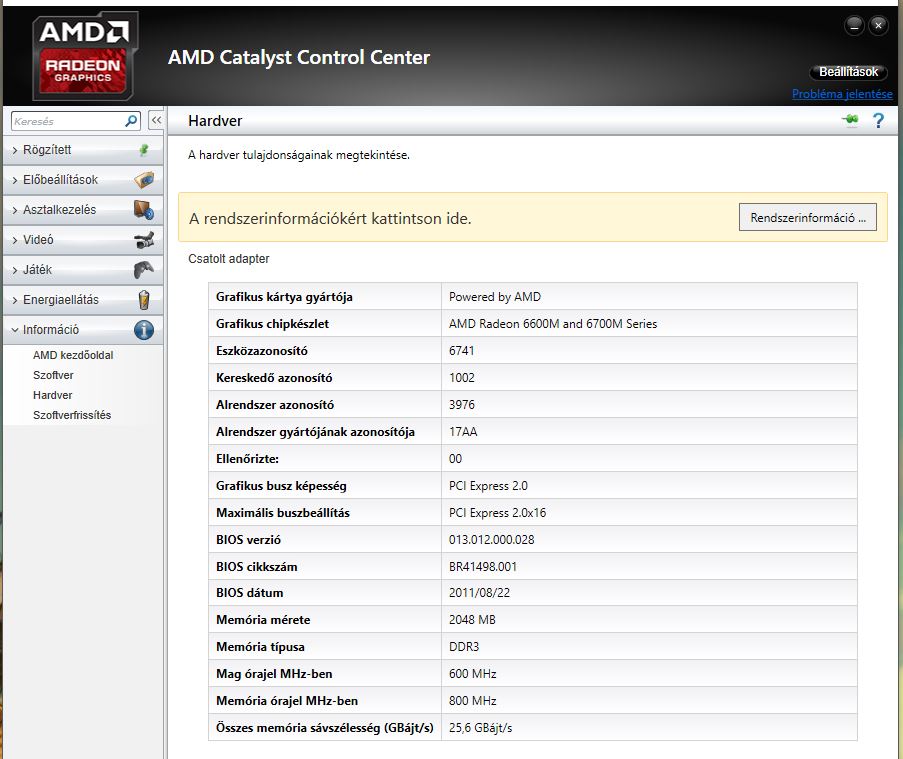Image resolution: width=903 pixels, height=759 pixels.
Task: Click the Játék gamepad icon
Action: pyautogui.click(x=144, y=270)
